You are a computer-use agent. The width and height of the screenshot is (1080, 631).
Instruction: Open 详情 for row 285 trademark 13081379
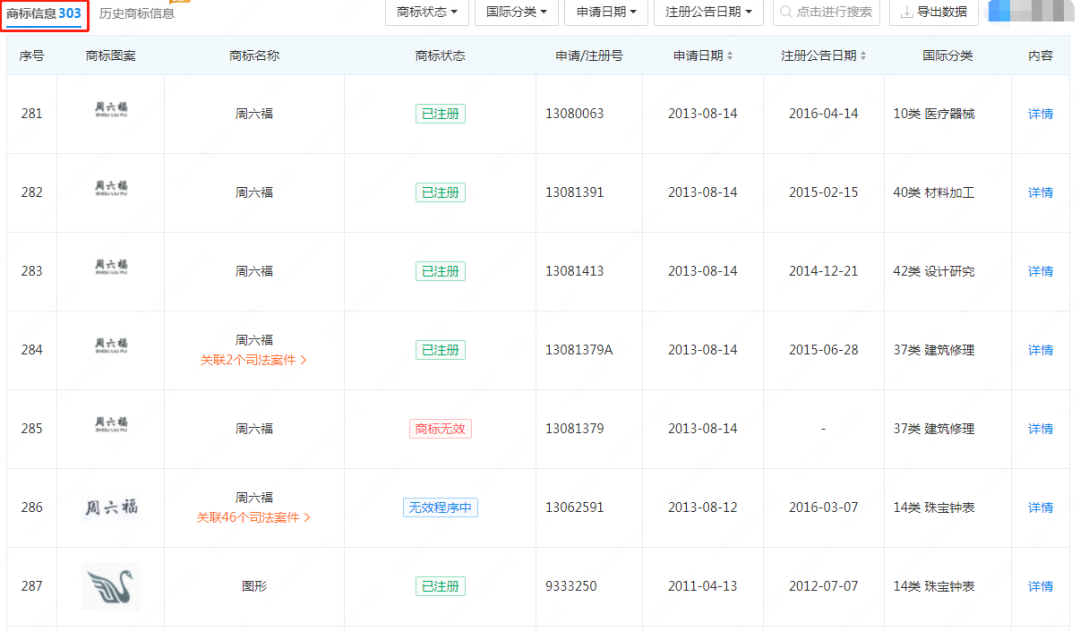click(1040, 428)
